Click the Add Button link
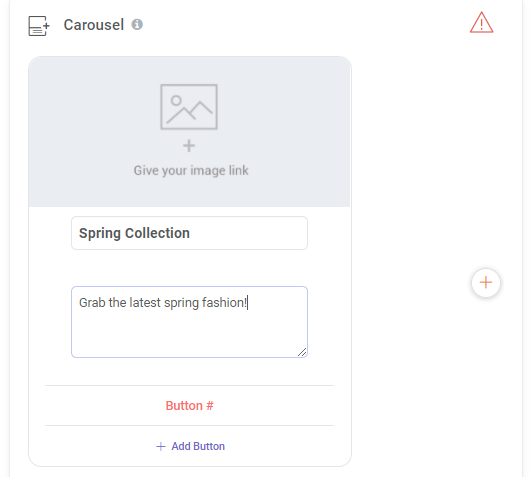Image resolution: width=531 pixels, height=477 pixels. [190, 446]
